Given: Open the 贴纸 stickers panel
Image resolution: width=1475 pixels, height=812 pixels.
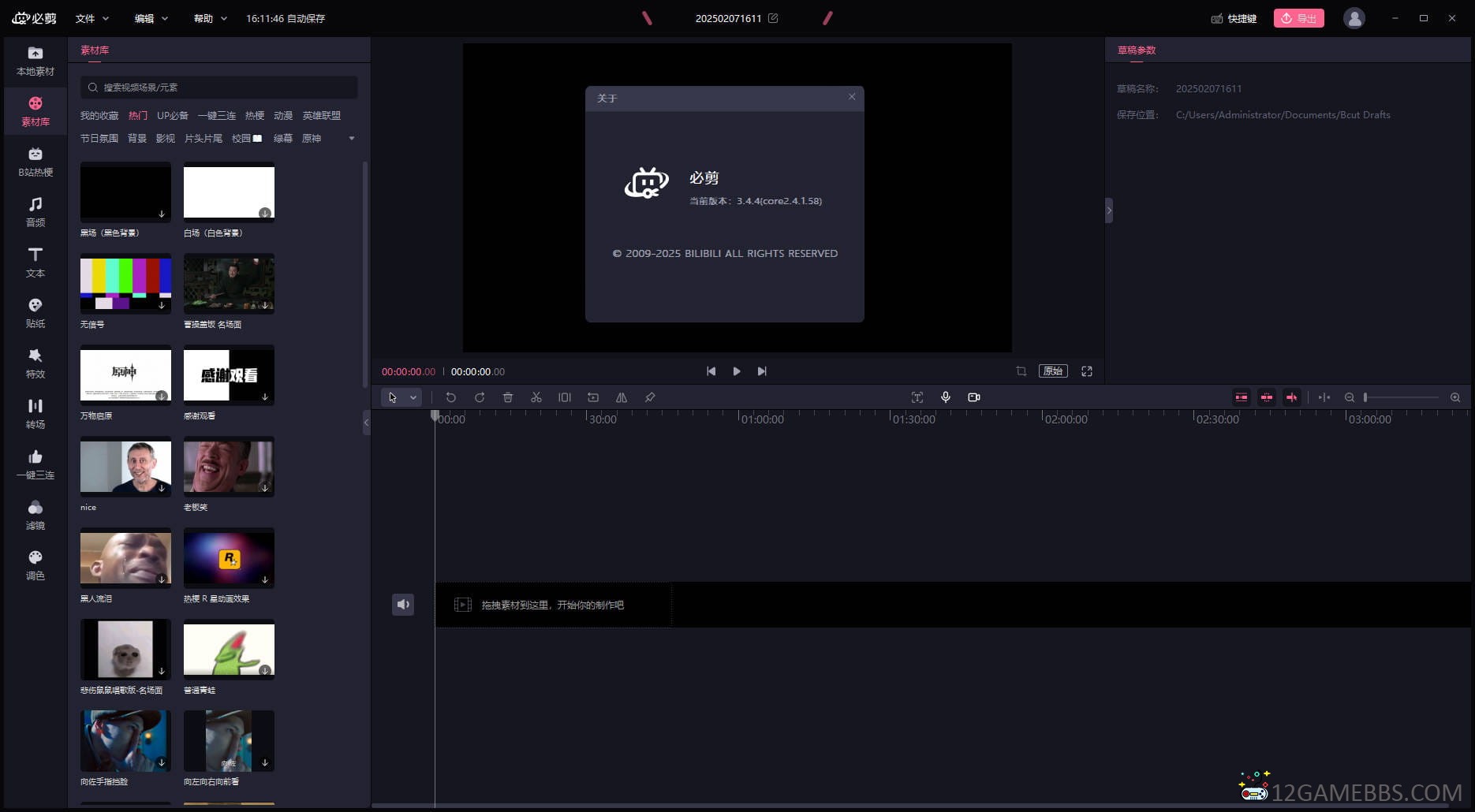Looking at the screenshot, I should point(35,314).
